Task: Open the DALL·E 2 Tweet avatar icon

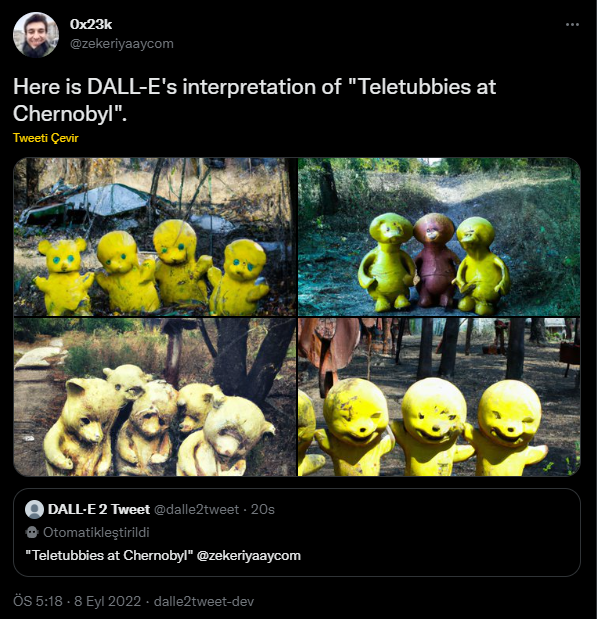Action: pos(34,509)
